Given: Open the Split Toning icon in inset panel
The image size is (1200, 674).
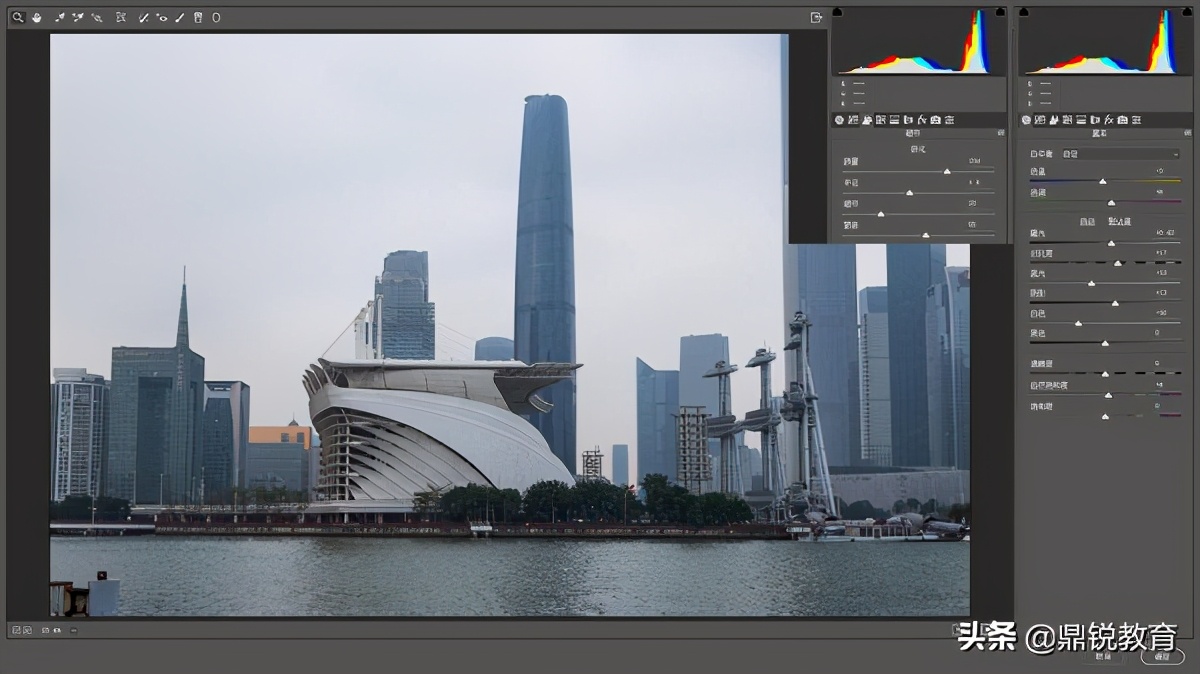Looking at the screenshot, I should [x=894, y=120].
